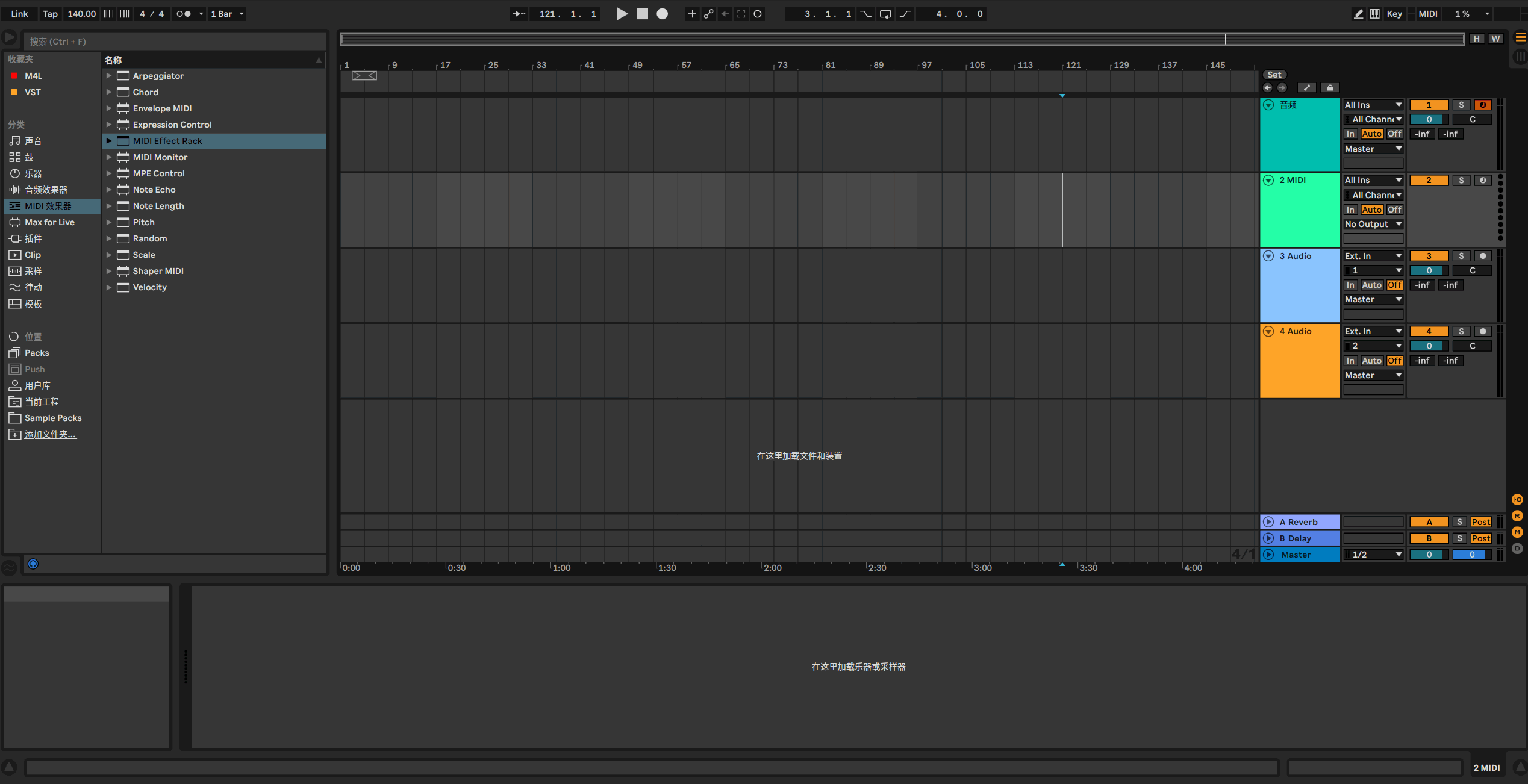Set 3 Audio monitoring to In
Image resolution: width=1528 pixels, height=784 pixels.
(x=1350, y=284)
